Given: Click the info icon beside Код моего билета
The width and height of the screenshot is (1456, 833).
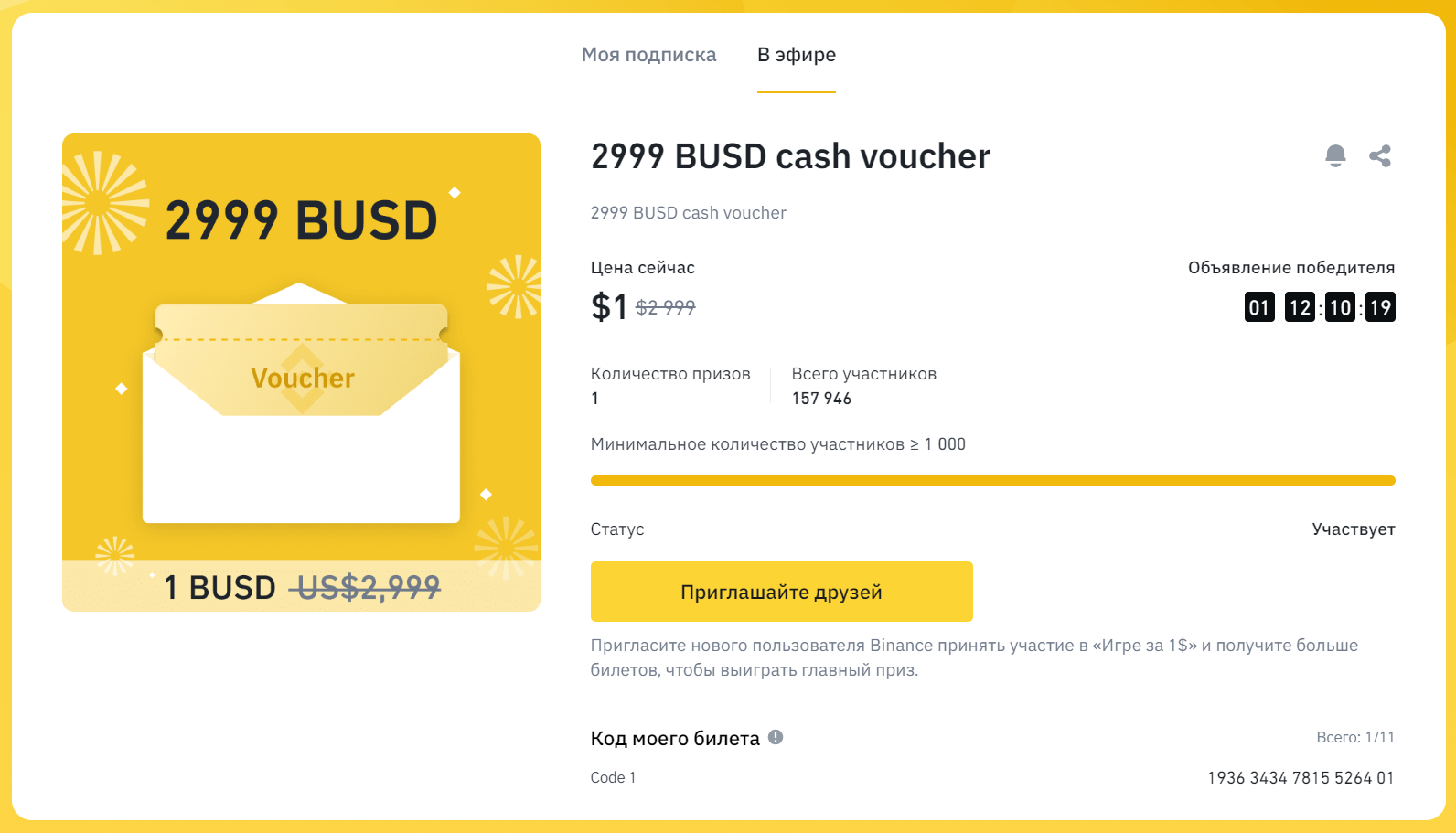Looking at the screenshot, I should pyautogui.click(x=776, y=737).
